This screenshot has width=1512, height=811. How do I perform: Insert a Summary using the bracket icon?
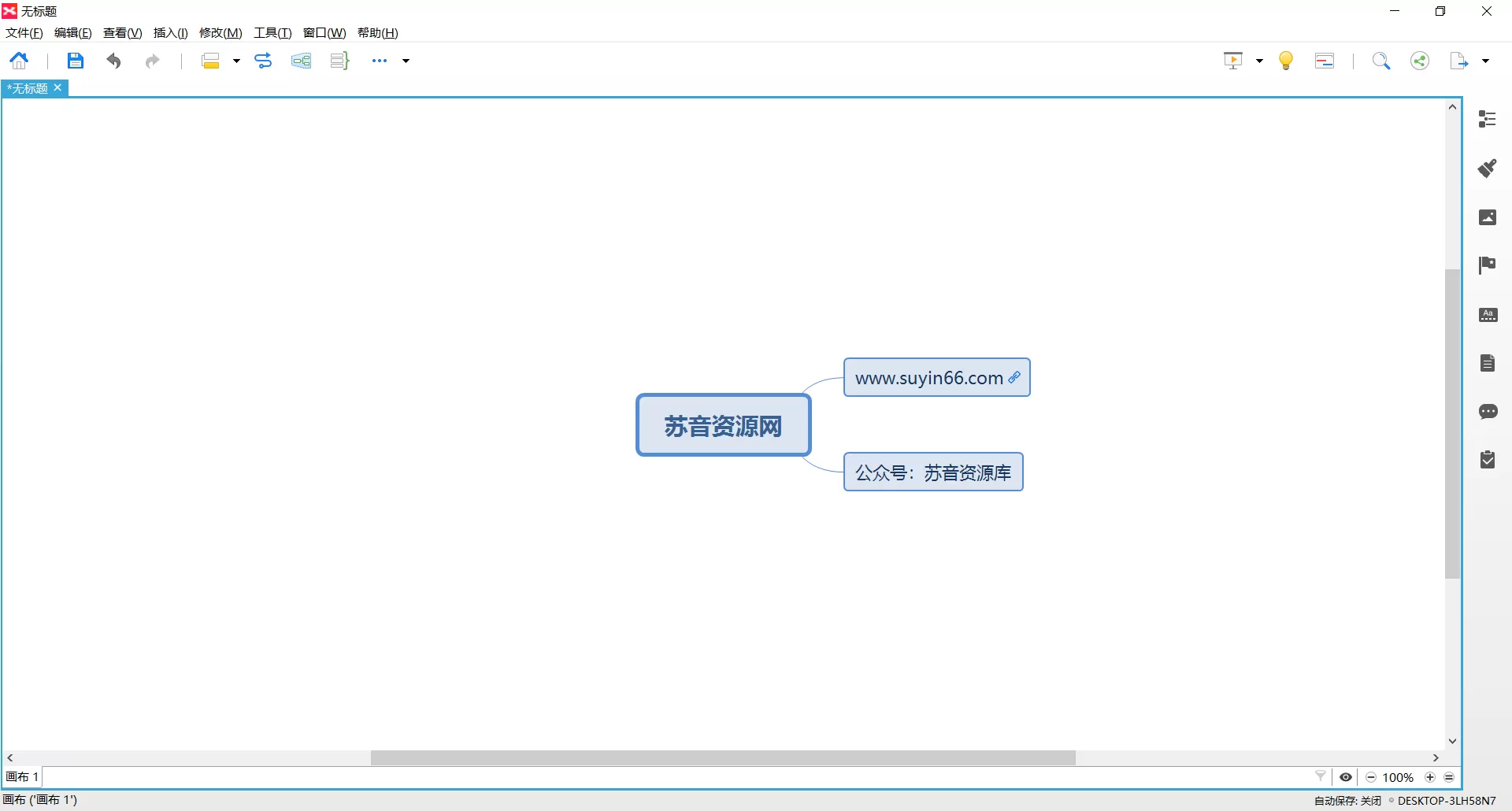click(x=339, y=60)
